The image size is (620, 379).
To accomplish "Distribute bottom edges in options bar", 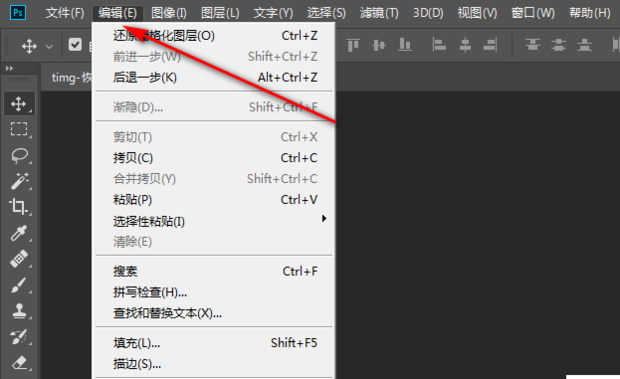I will [584, 45].
